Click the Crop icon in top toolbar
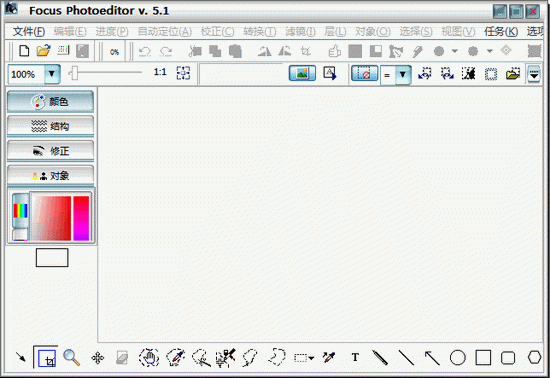550x378 pixels. (306, 51)
